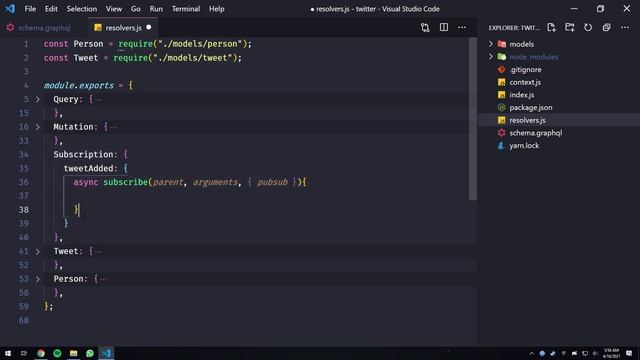The height and width of the screenshot is (360, 640).
Task: Open the File menu
Action: pyautogui.click(x=30, y=9)
